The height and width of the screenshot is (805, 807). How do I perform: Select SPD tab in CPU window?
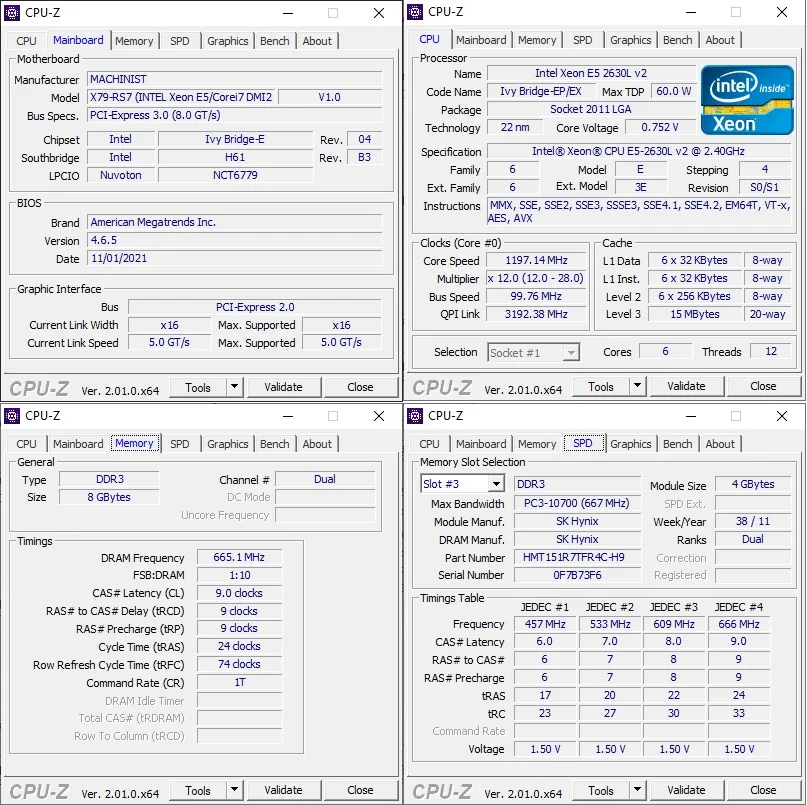pyautogui.click(x=583, y=40)
